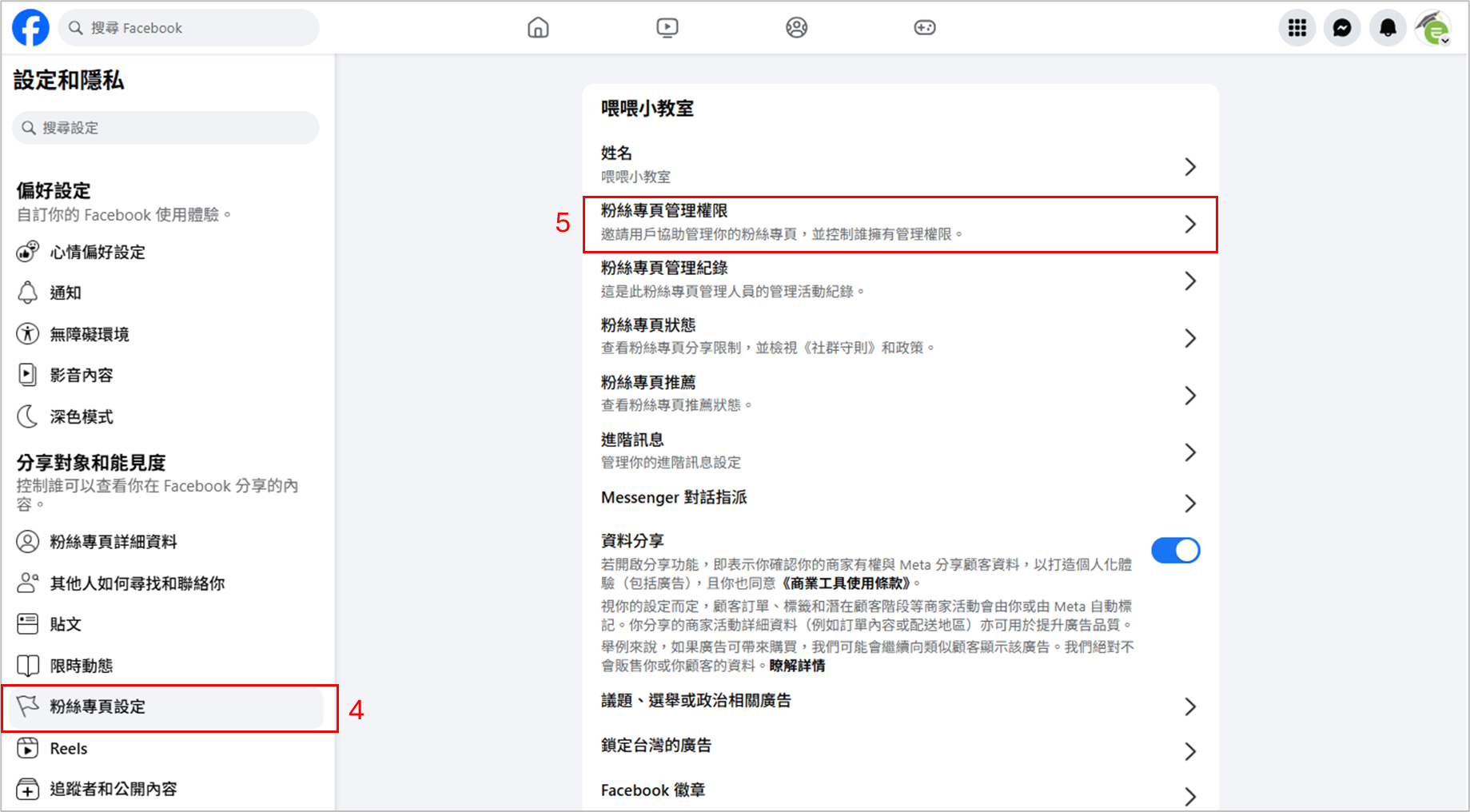Viewport: 1470px width, 812px height.
Task: Open the Messenger icon
Action: [1343, 28]
